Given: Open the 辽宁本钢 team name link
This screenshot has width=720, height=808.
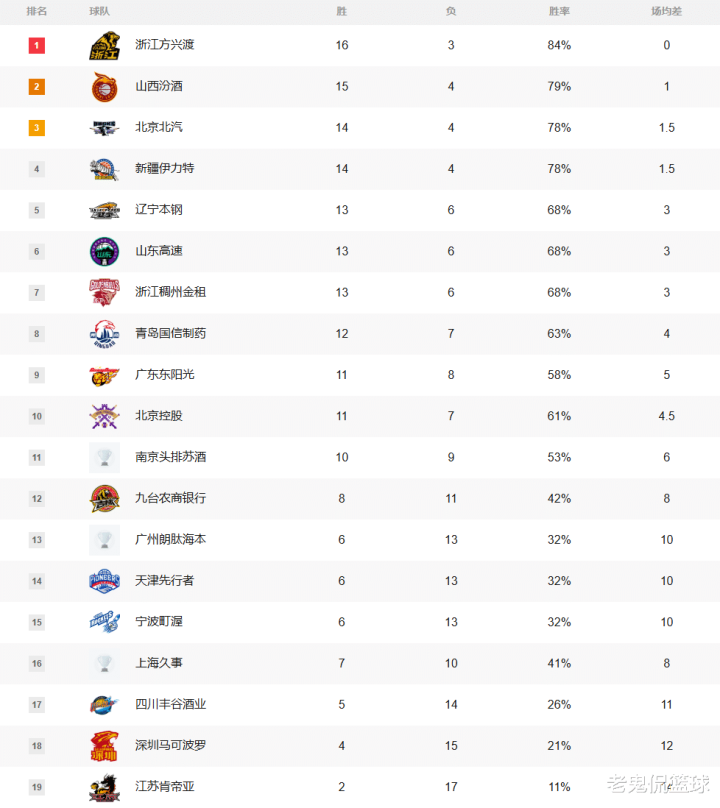Looking at the screenshot, I should [159, 210].
